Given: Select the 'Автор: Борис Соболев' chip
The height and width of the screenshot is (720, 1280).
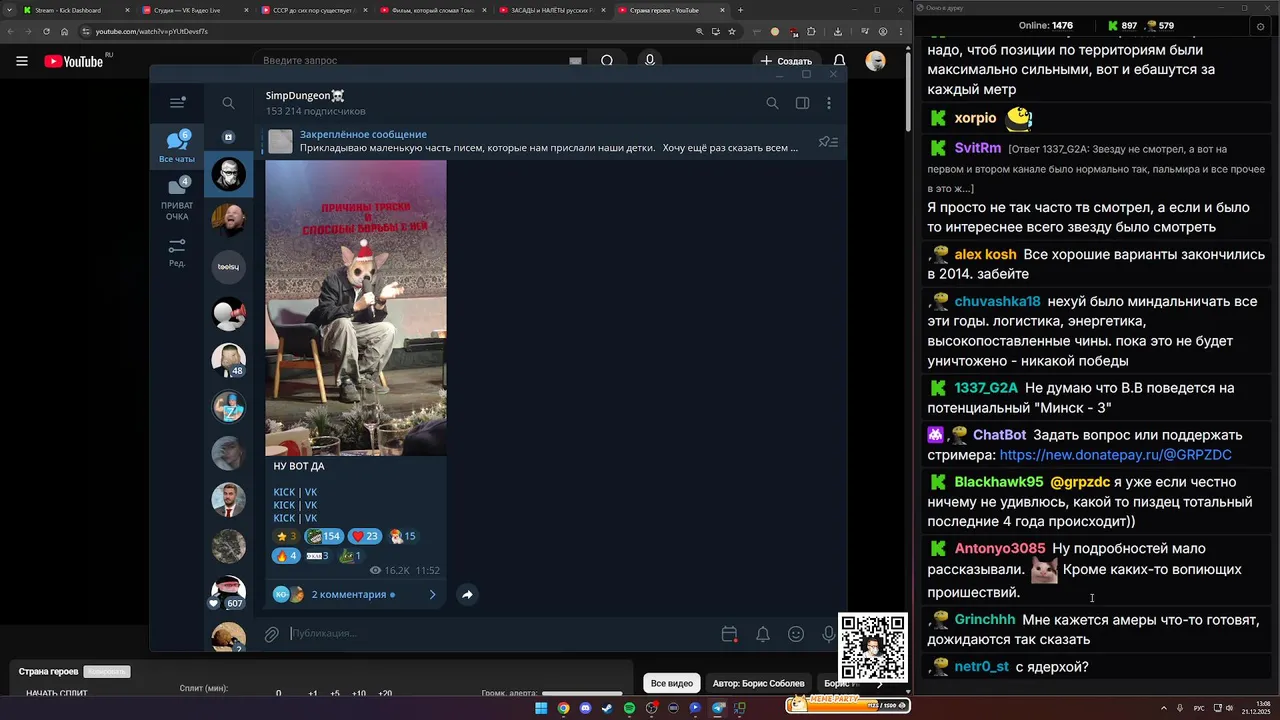Looking at the screenshot, I should (758, 683).
